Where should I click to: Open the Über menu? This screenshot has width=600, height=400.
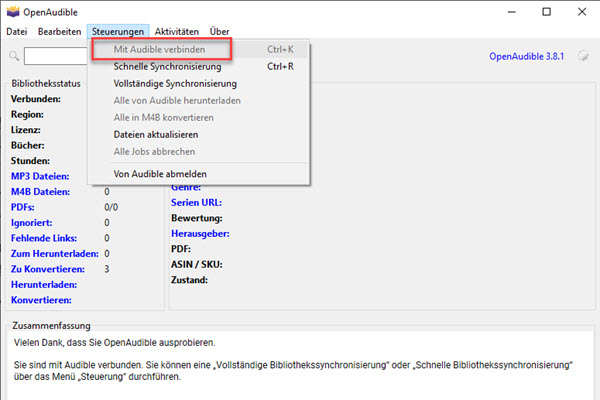coord(219,32)
